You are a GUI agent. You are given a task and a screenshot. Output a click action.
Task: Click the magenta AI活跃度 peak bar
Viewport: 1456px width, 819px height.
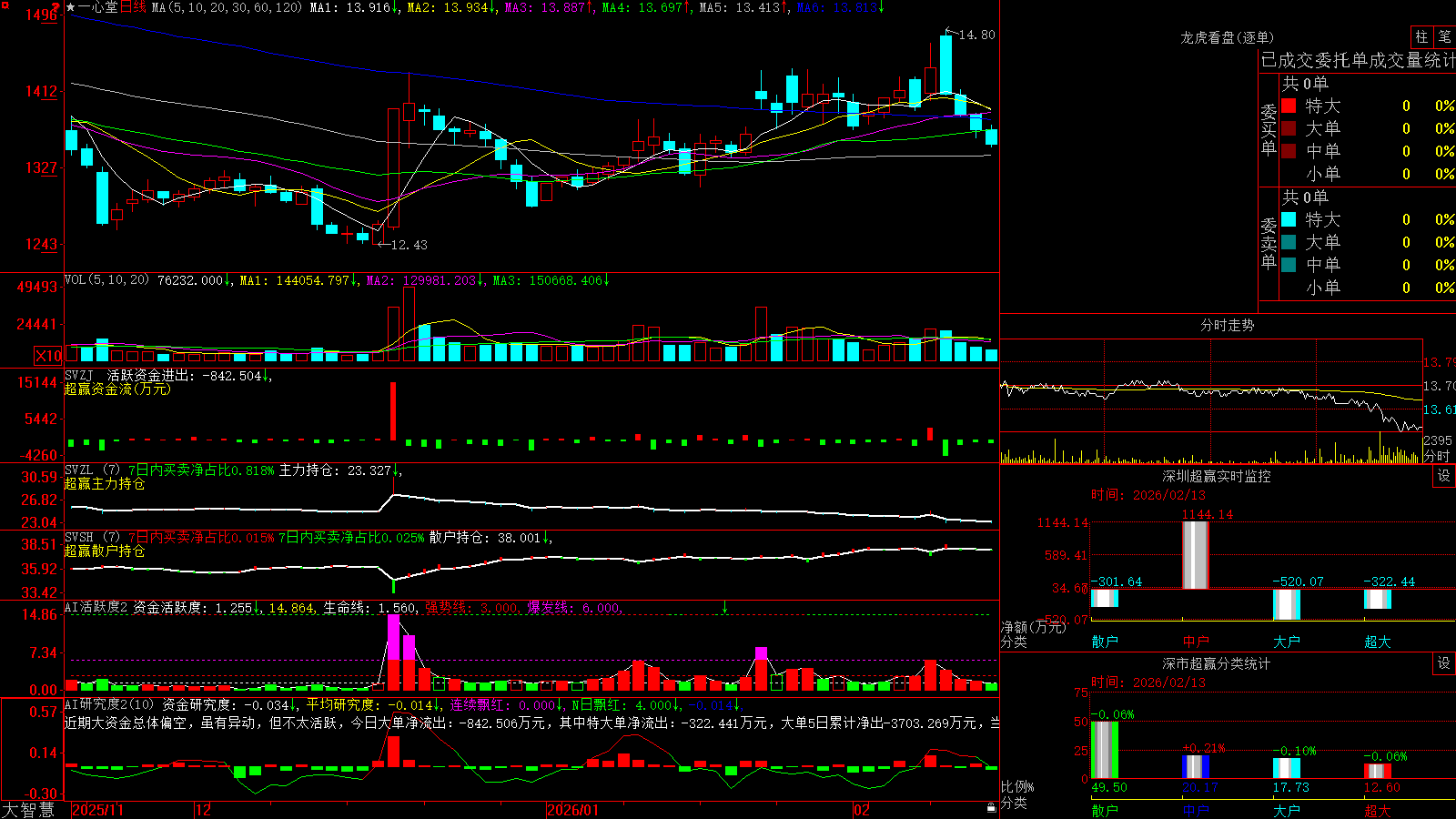pyautogui.click(x=393, y=637)
